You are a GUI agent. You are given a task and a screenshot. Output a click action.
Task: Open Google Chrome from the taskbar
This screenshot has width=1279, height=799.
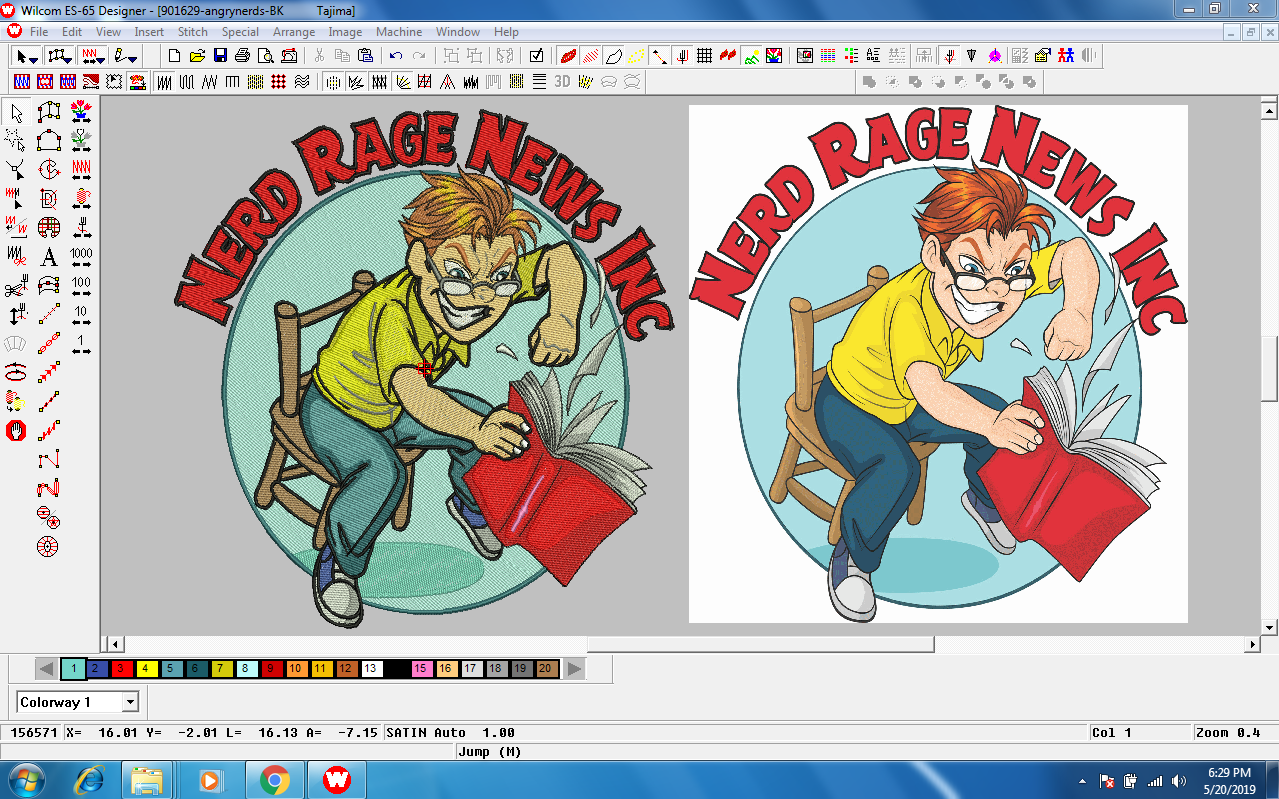coord(274,780)
